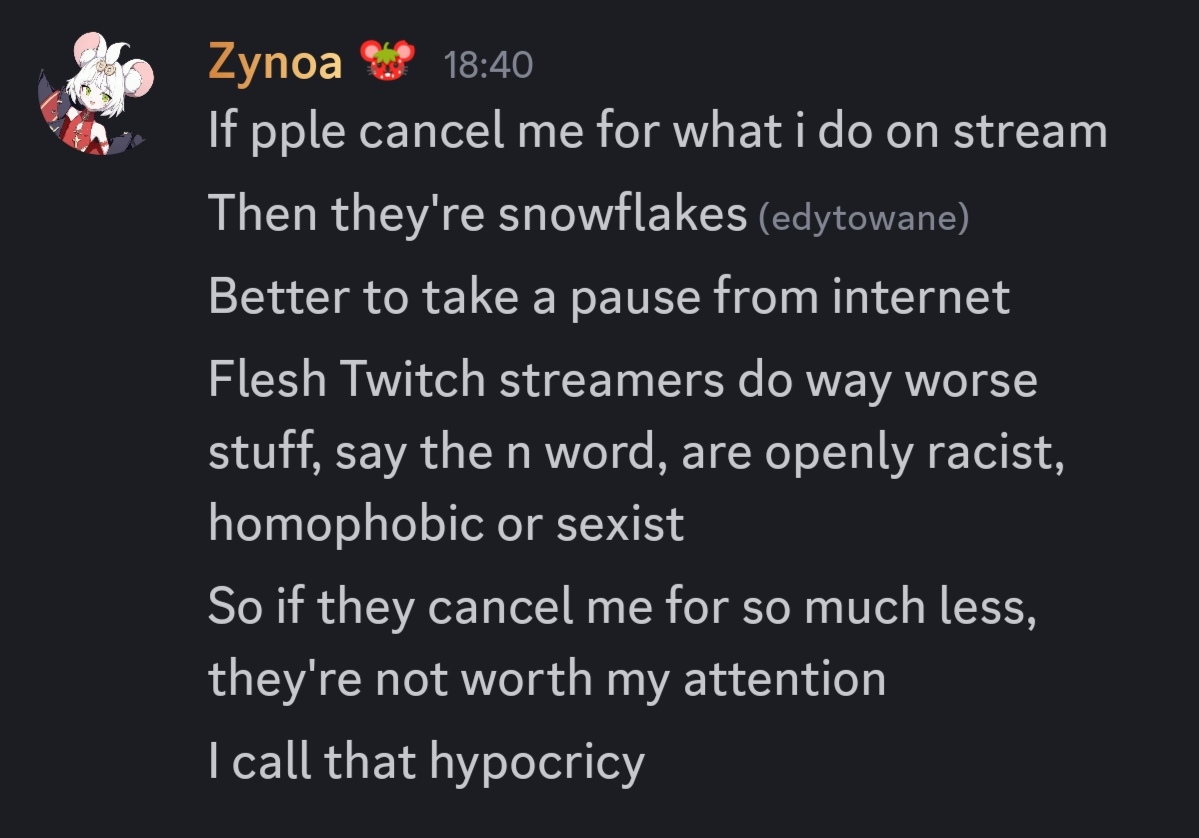
Task: Click the 18:40 message timestamp
Action: pos(488,65)
